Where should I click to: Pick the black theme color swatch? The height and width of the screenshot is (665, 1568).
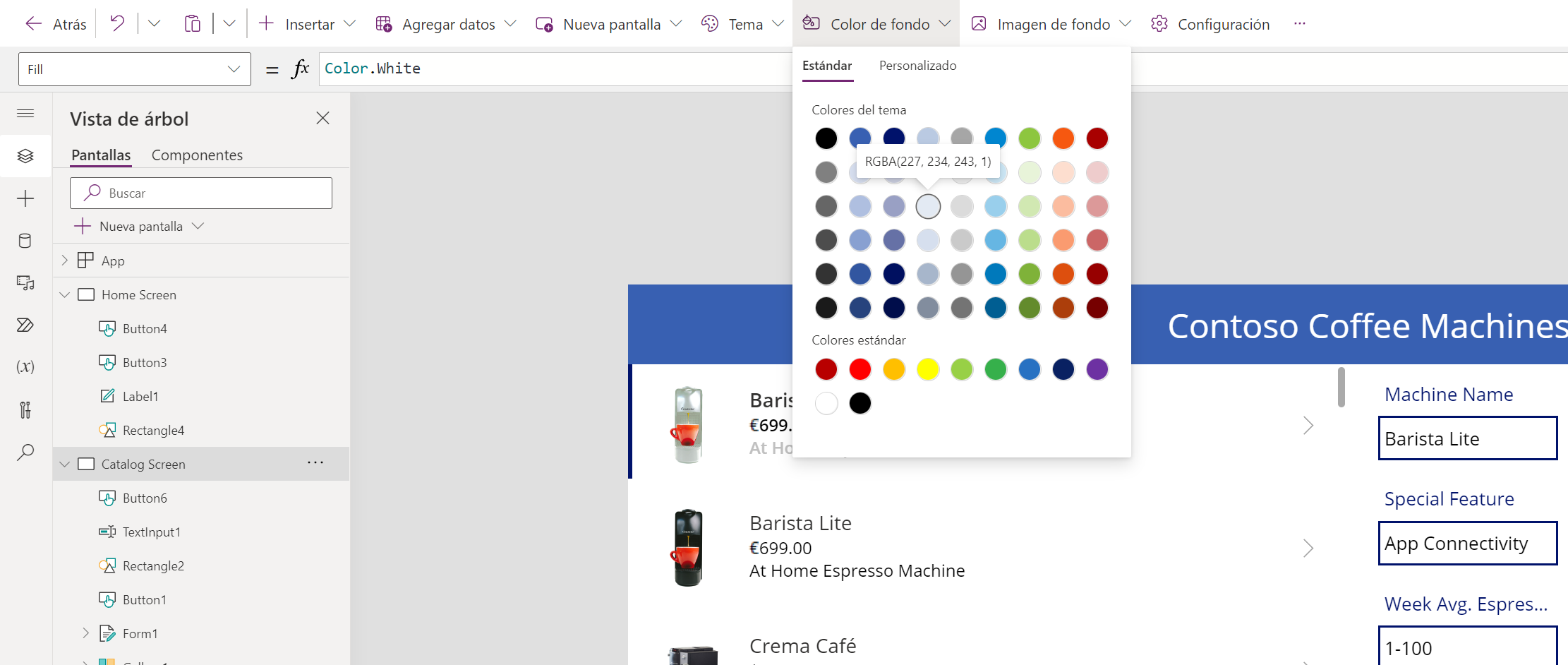pyautogui.click(x=826, y=138)
